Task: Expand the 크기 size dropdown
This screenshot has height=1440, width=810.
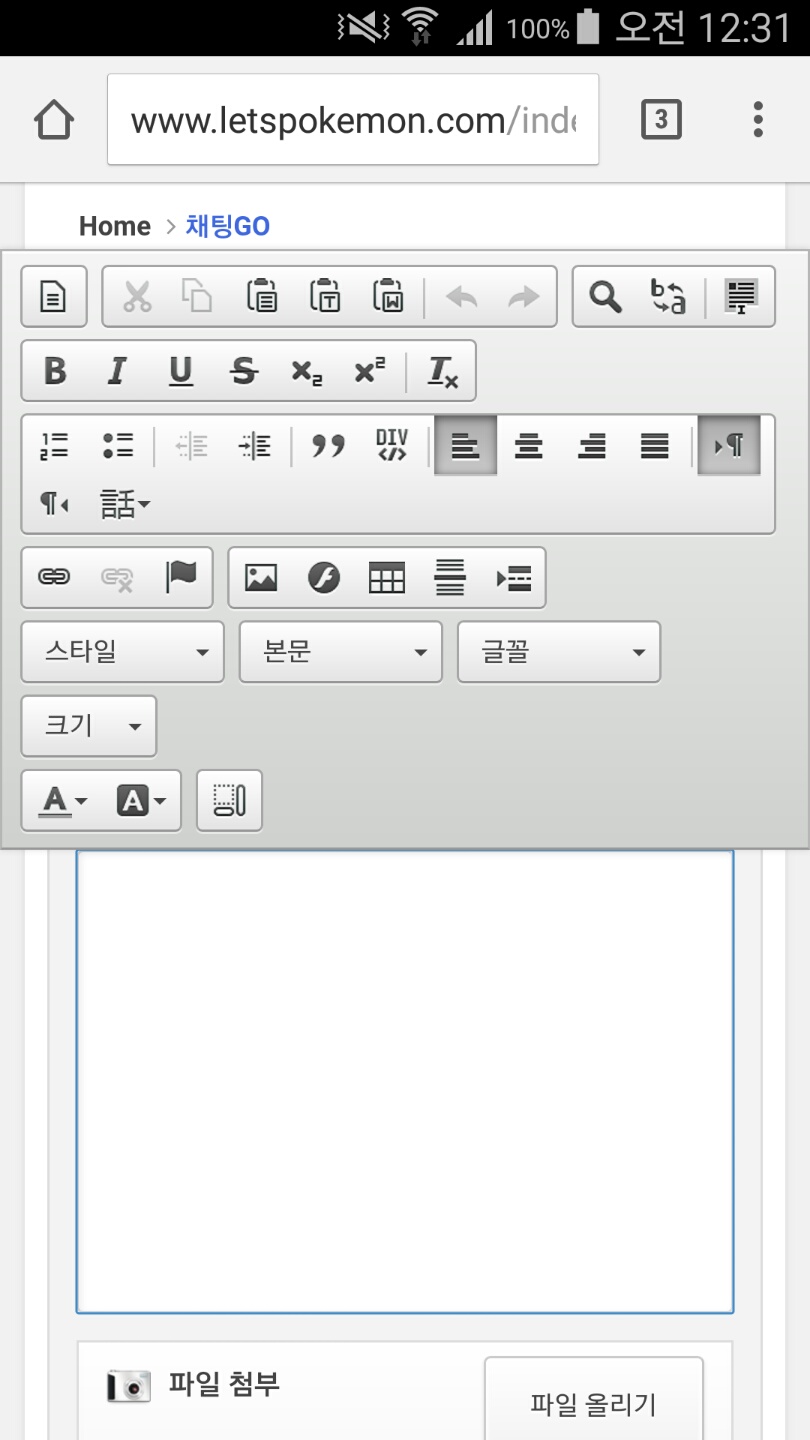Action: tap(89, 726)
